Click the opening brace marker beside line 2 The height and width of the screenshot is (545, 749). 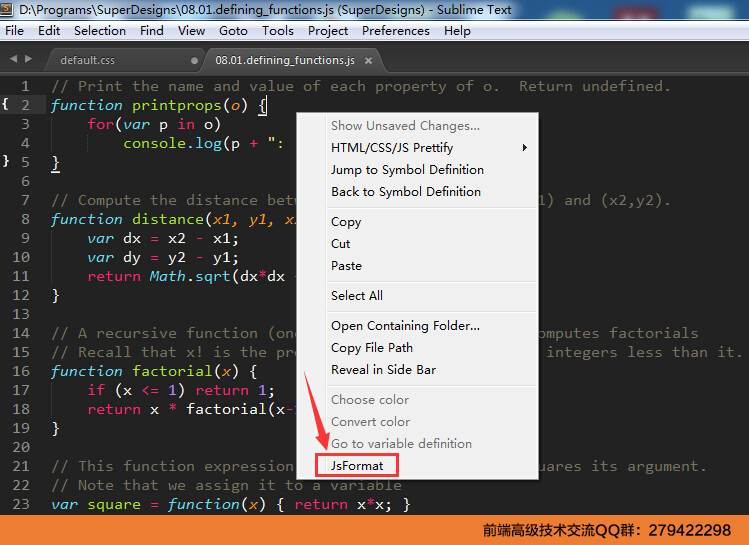click(5, 103)
